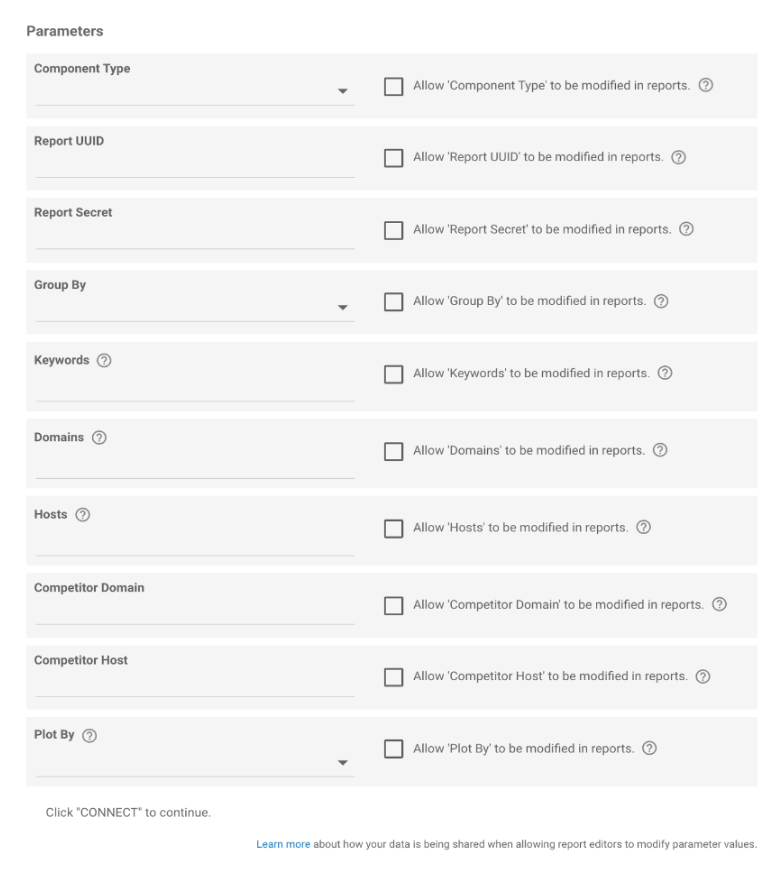Click help icon next to Keywords label
The width and height of the screenshot is (777, 869).
[104, 361]
